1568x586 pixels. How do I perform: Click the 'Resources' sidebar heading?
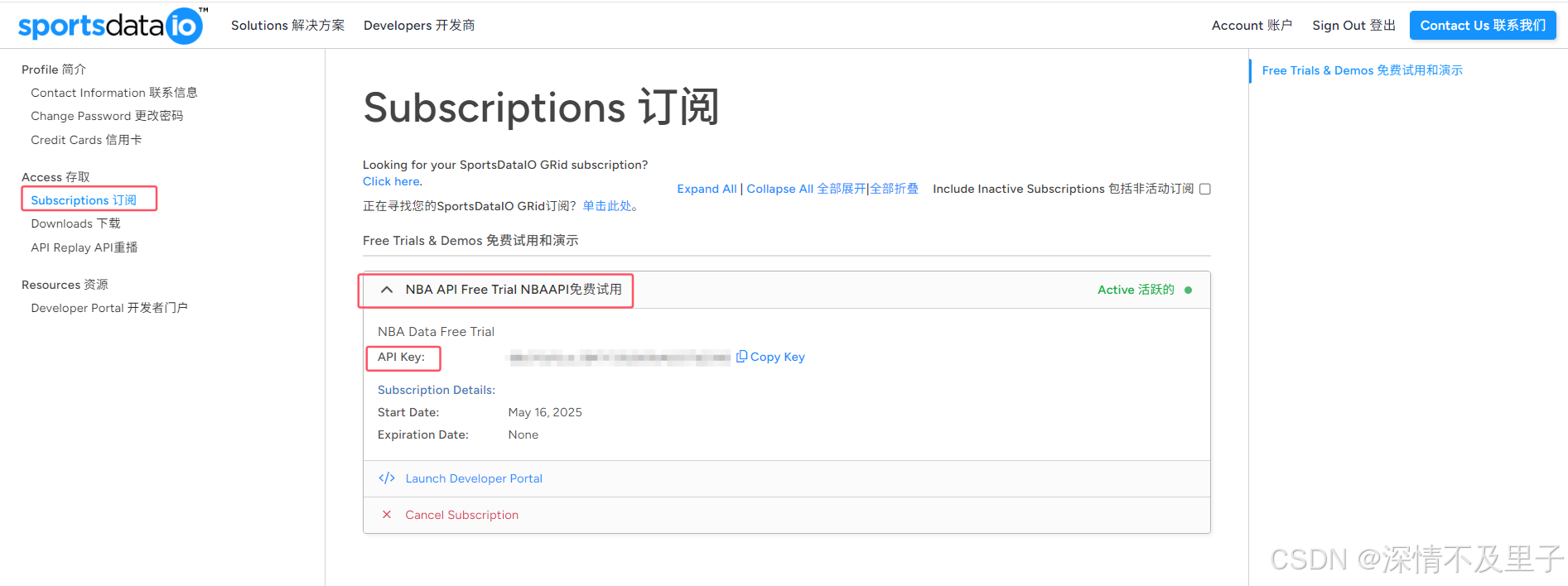(x=65, y=285)
